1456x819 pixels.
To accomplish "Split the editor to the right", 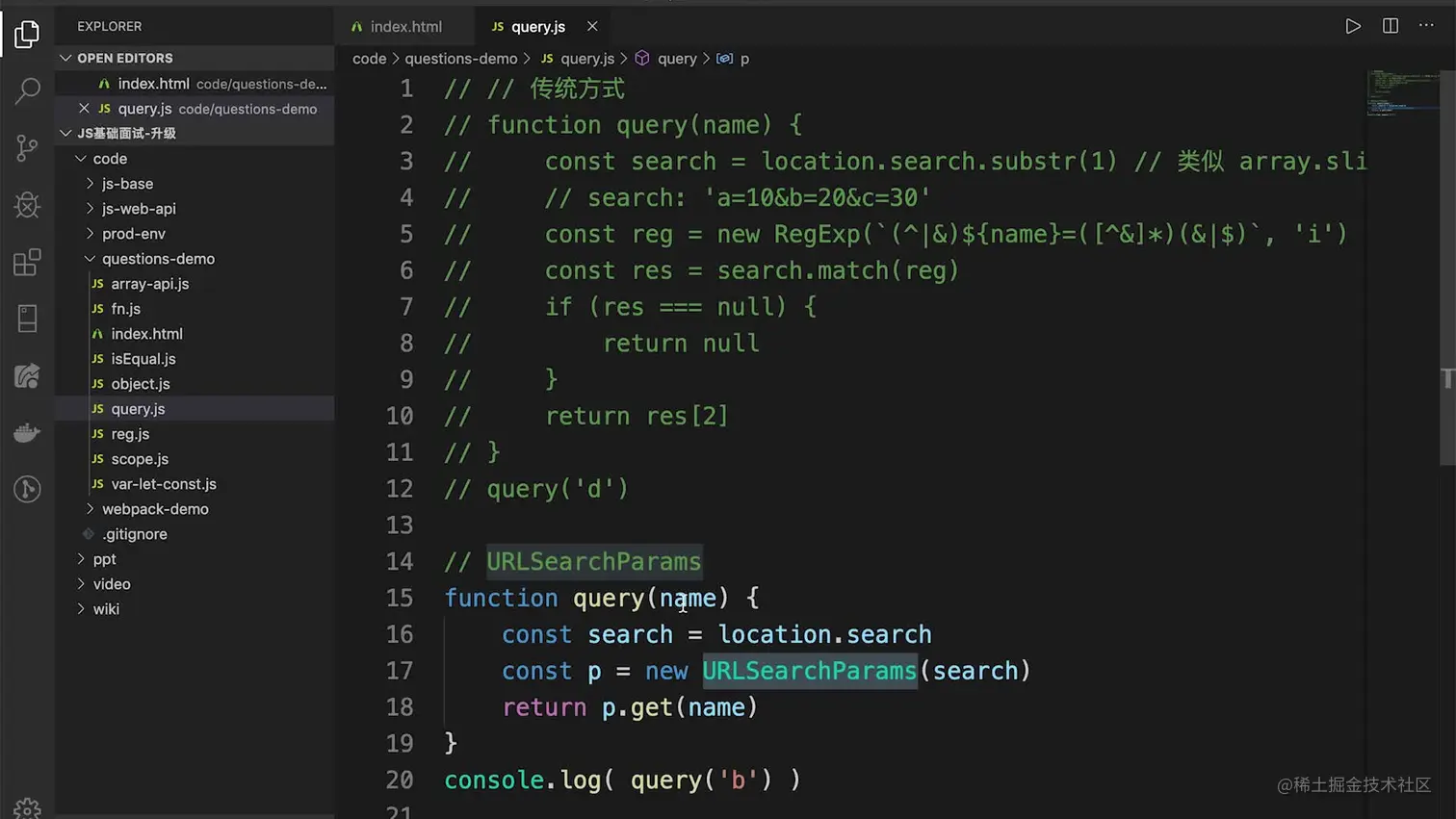I will click(1391, 26).
